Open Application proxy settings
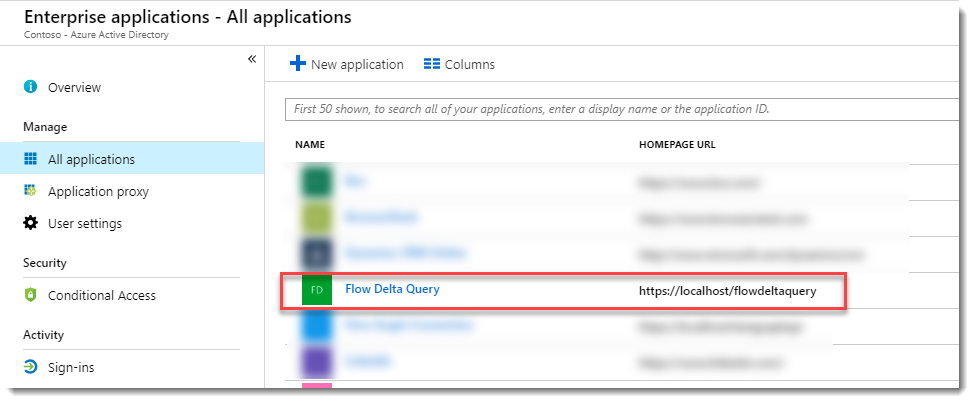Image resolution: width=974 pixels, height=403 pixels. pyautogui.click(x=98, y=192)
